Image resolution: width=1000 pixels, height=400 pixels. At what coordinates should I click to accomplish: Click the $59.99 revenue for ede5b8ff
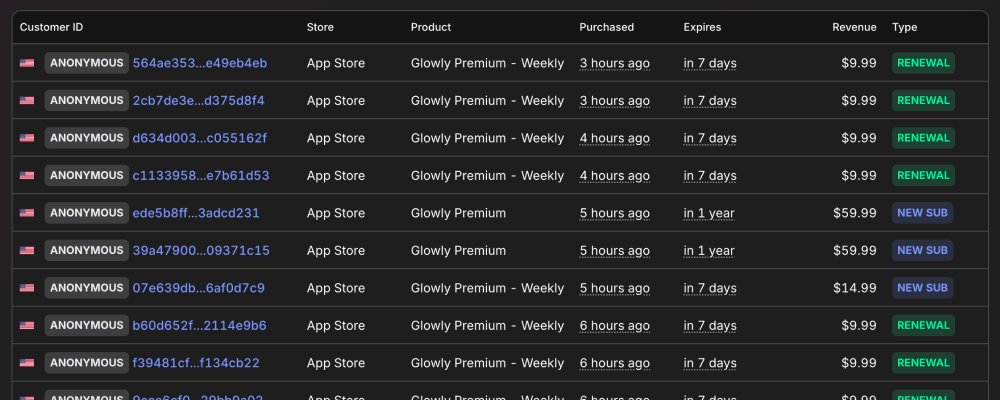(854, 213)
